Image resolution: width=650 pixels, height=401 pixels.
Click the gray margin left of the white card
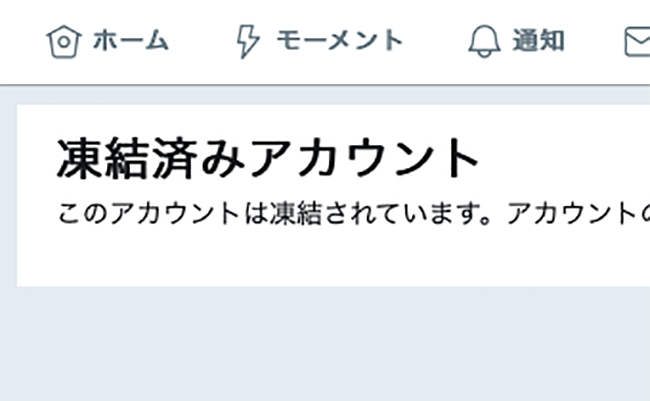8,195
